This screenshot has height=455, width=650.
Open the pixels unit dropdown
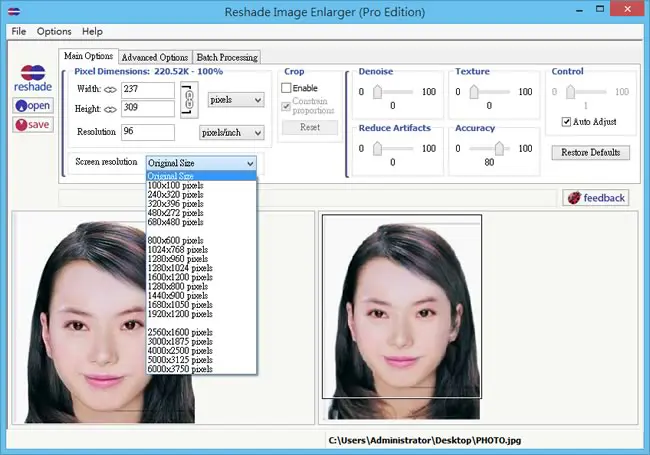[236, 100]
